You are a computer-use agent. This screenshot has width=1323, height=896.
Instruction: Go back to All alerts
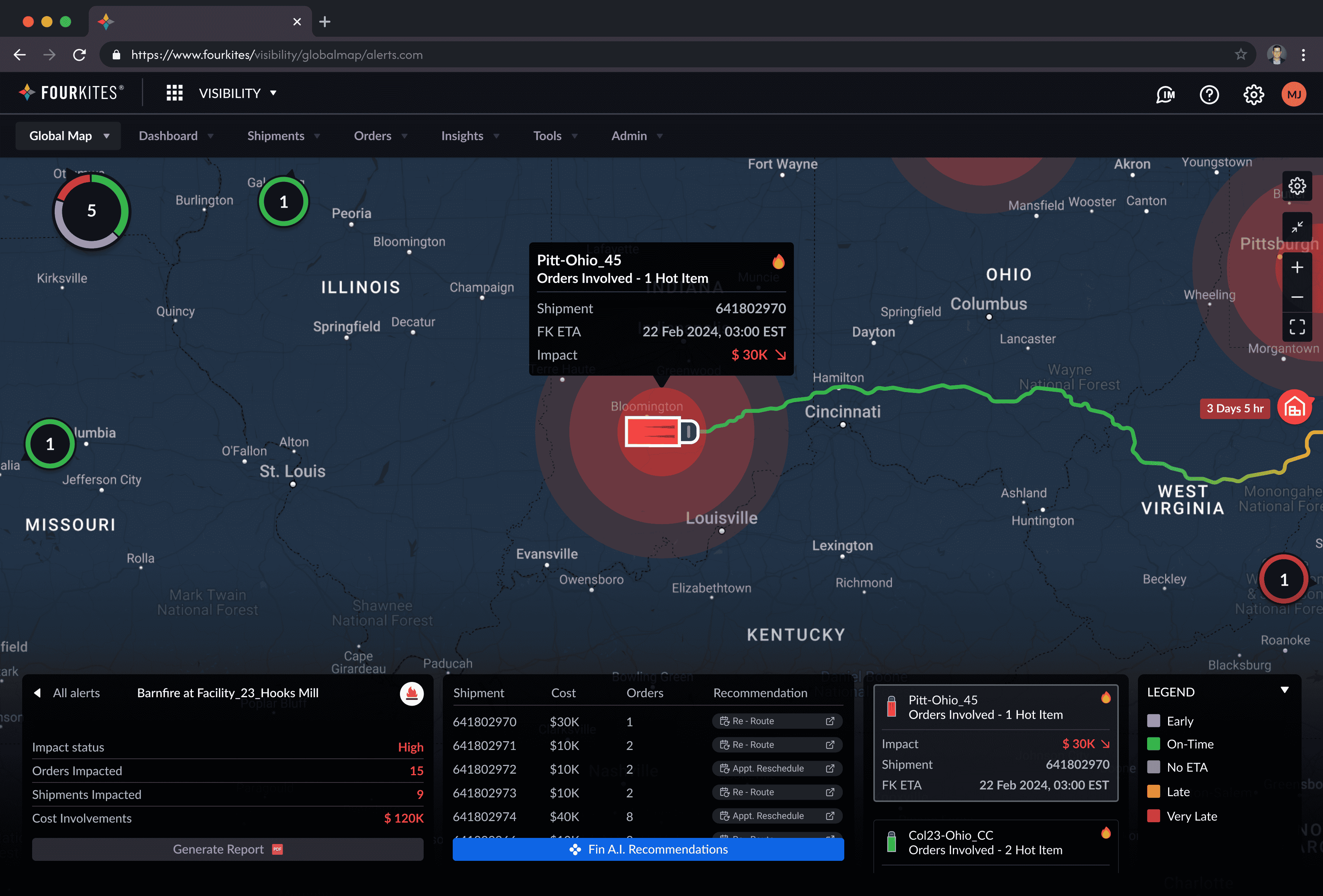[67, 693]
